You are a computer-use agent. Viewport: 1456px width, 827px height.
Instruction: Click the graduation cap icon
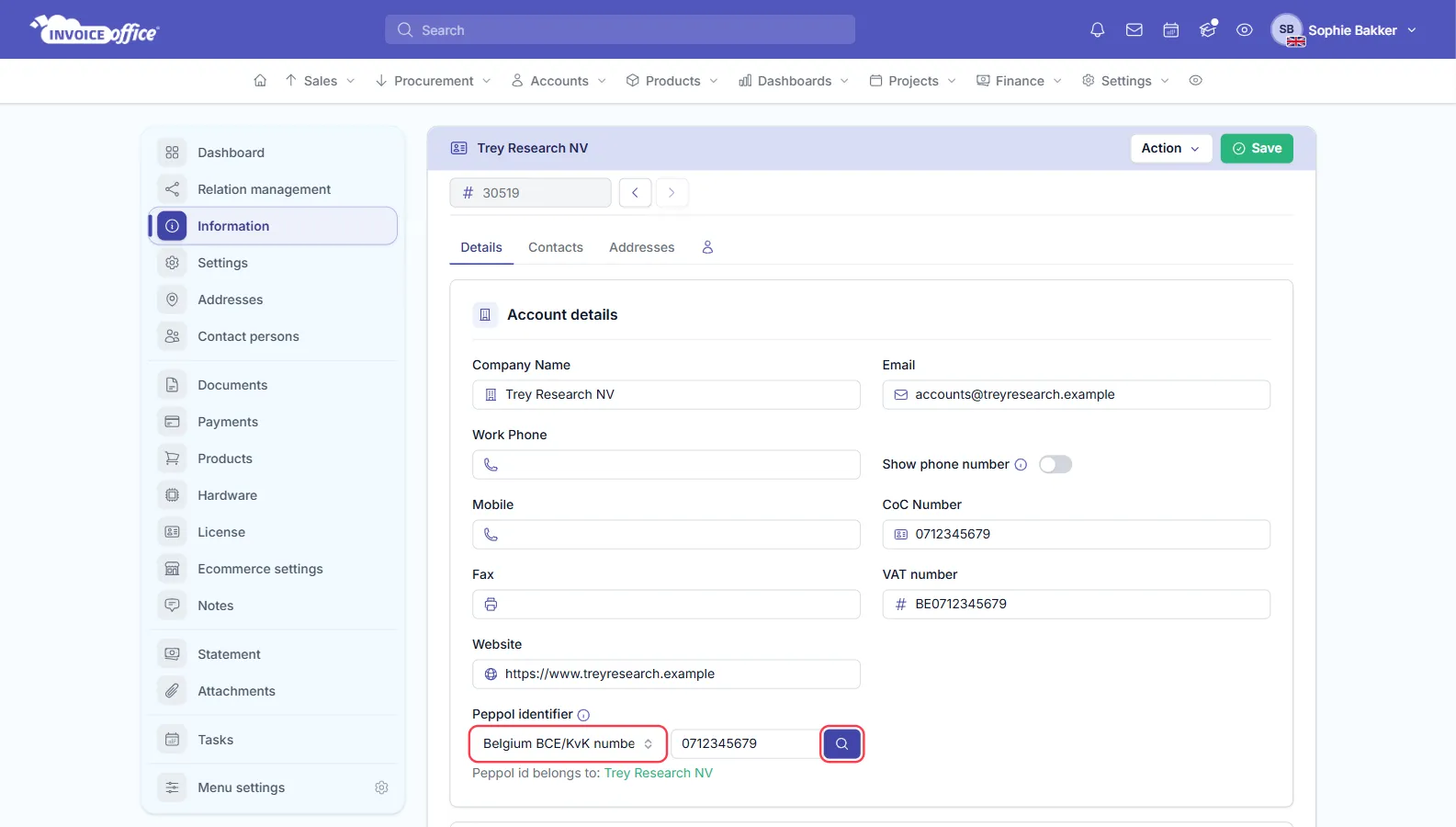tap(1208, 30)
